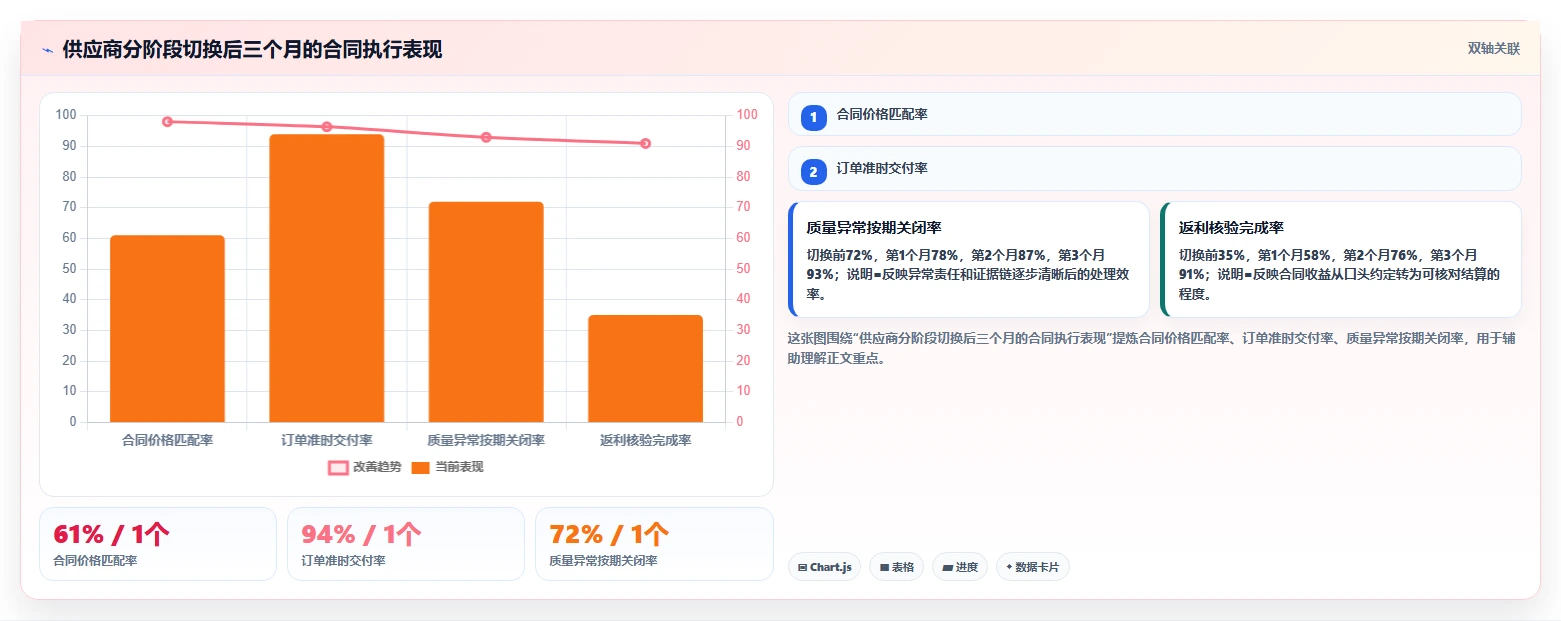
Task: Click the blue number 2 badge
Action: pos(813,172)
